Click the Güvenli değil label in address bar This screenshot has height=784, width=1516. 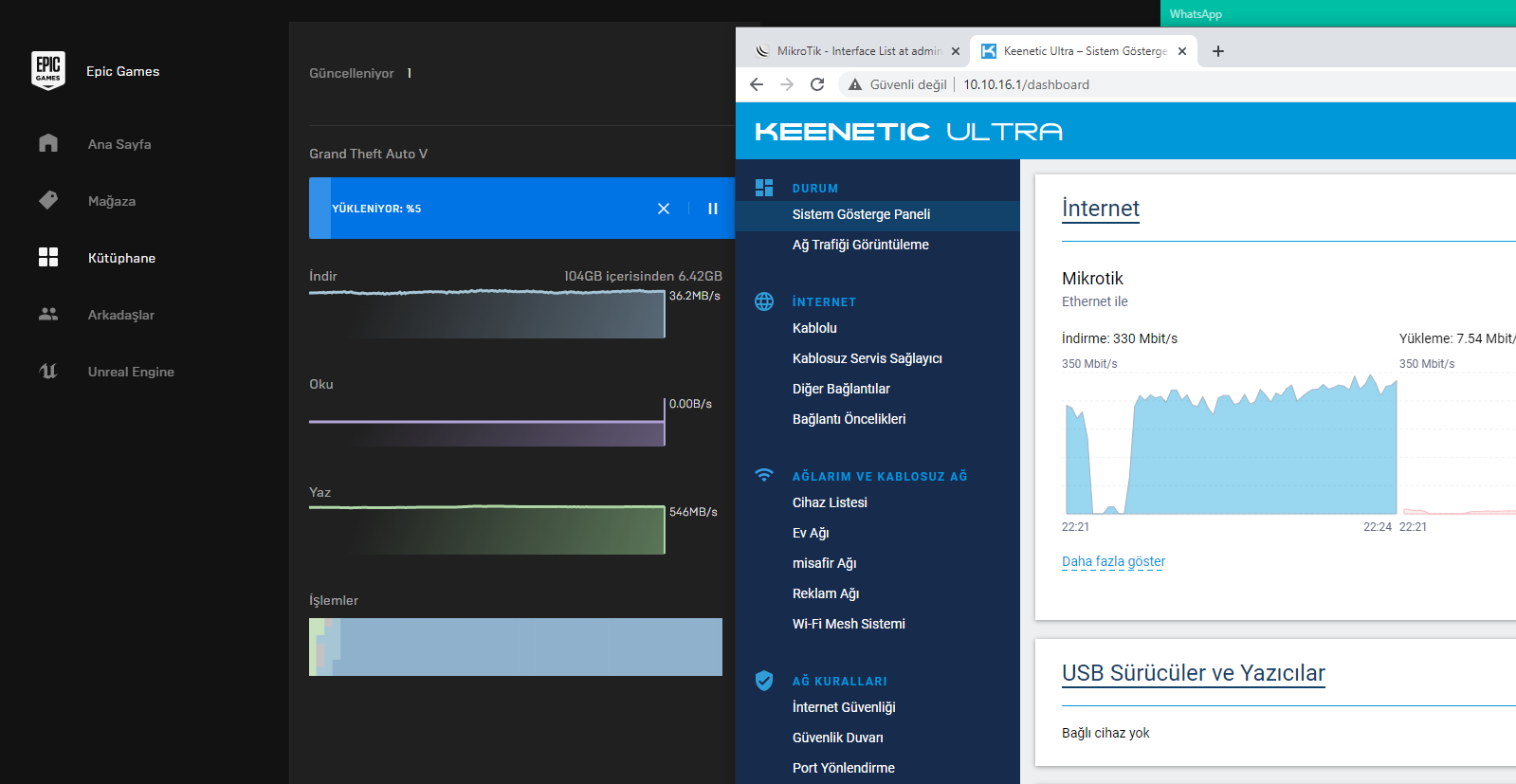point(908,84)
